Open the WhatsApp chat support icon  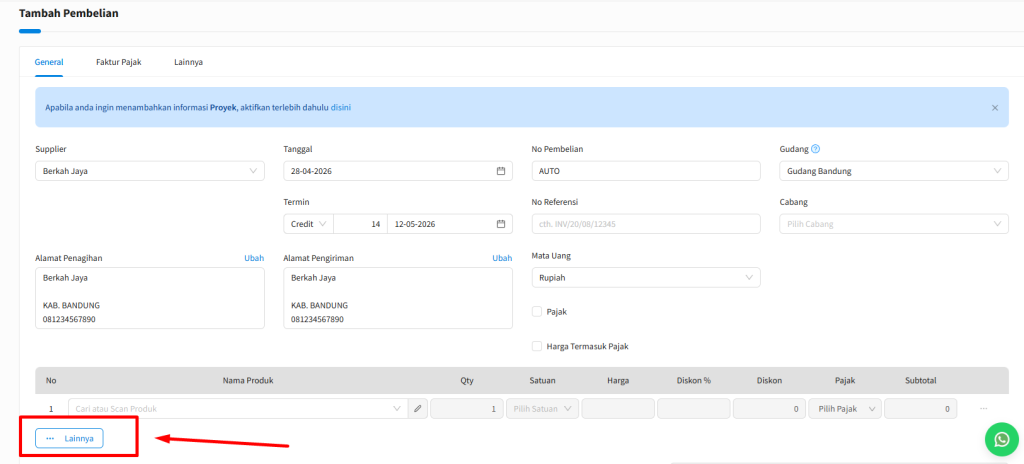point(1000,439)
